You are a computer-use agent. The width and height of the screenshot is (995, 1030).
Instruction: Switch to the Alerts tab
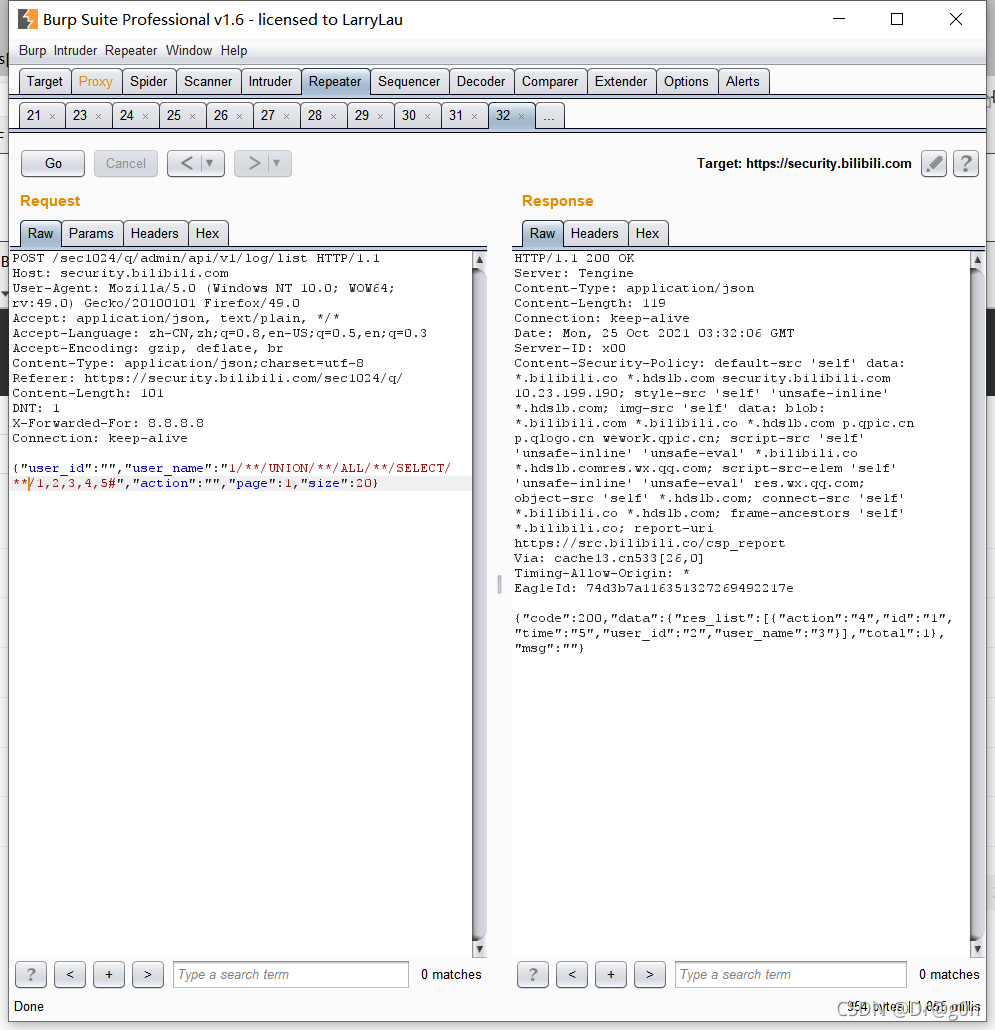tap(743, 81)
